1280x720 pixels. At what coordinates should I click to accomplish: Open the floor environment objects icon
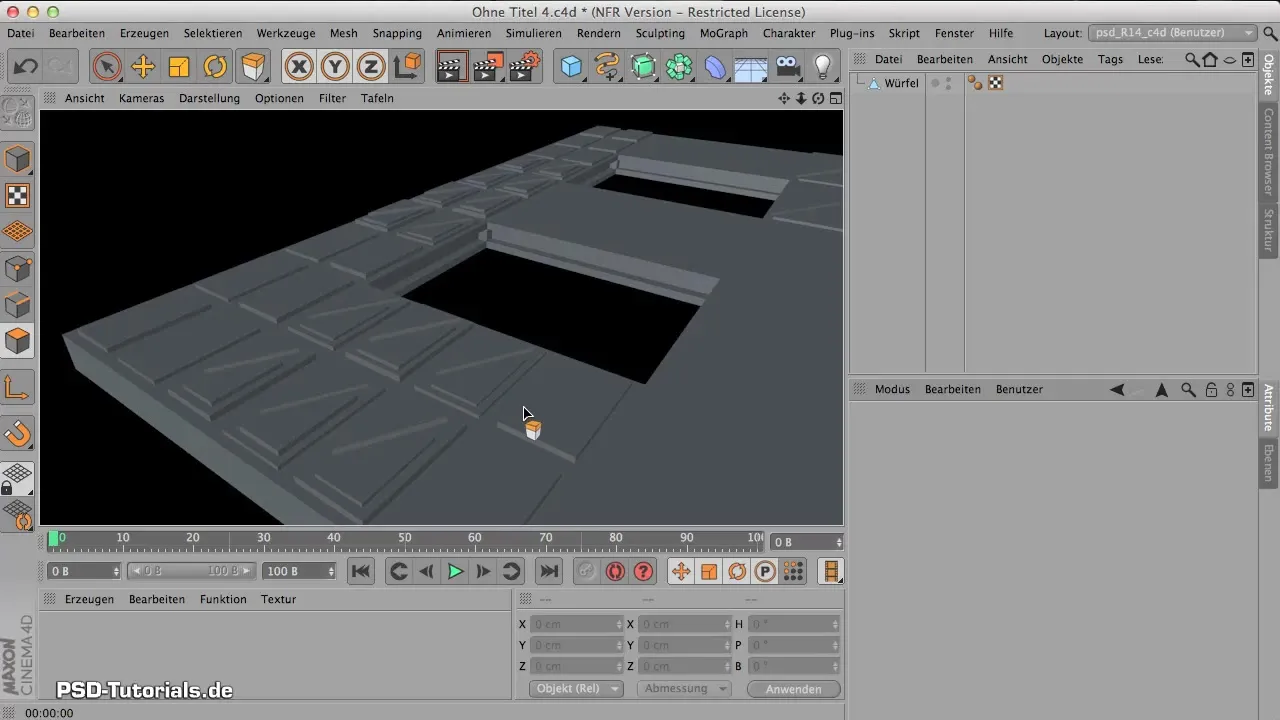coord(751,67)
